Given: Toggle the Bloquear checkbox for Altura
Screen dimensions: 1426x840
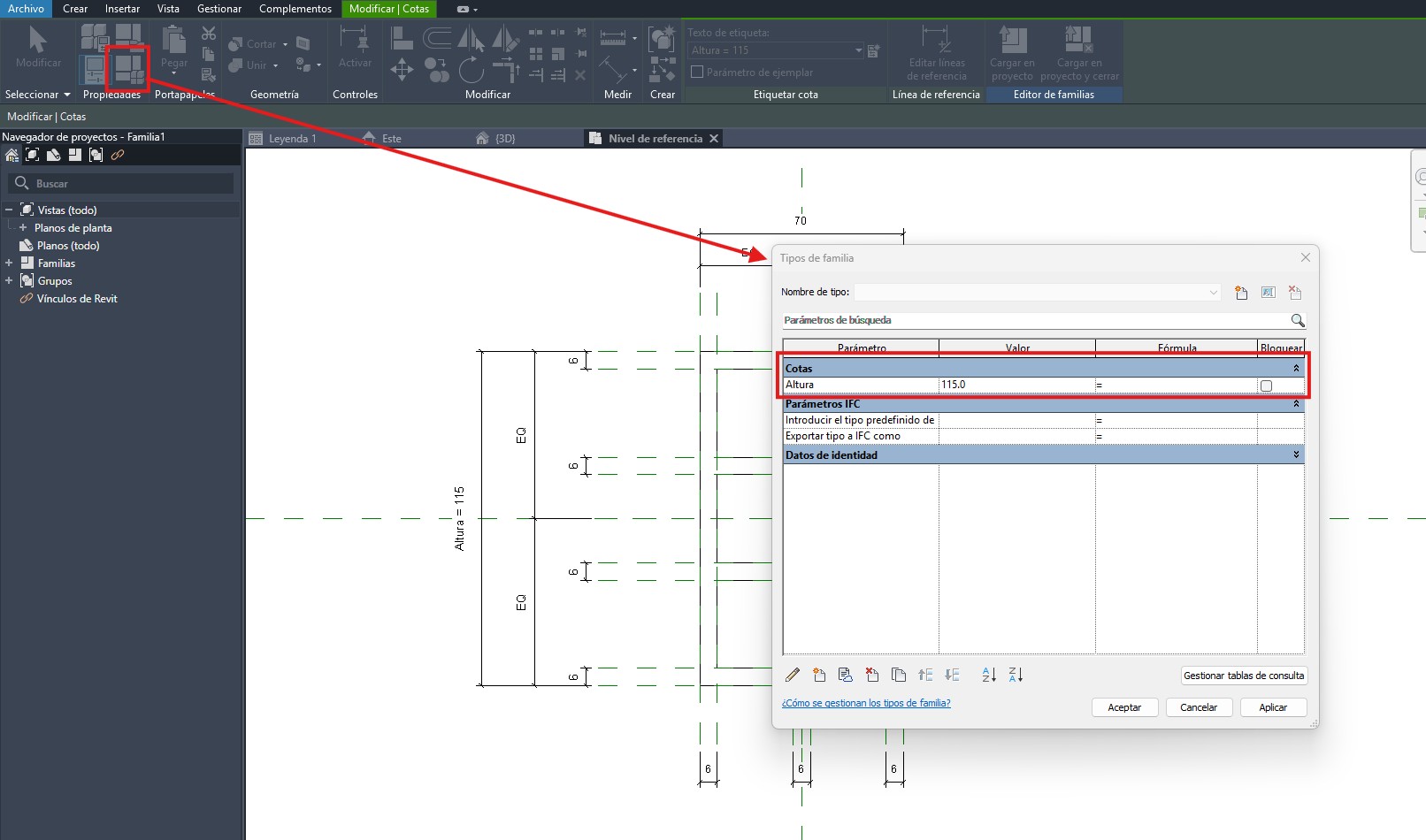Looking at the screenshot, I should 1266,386.
